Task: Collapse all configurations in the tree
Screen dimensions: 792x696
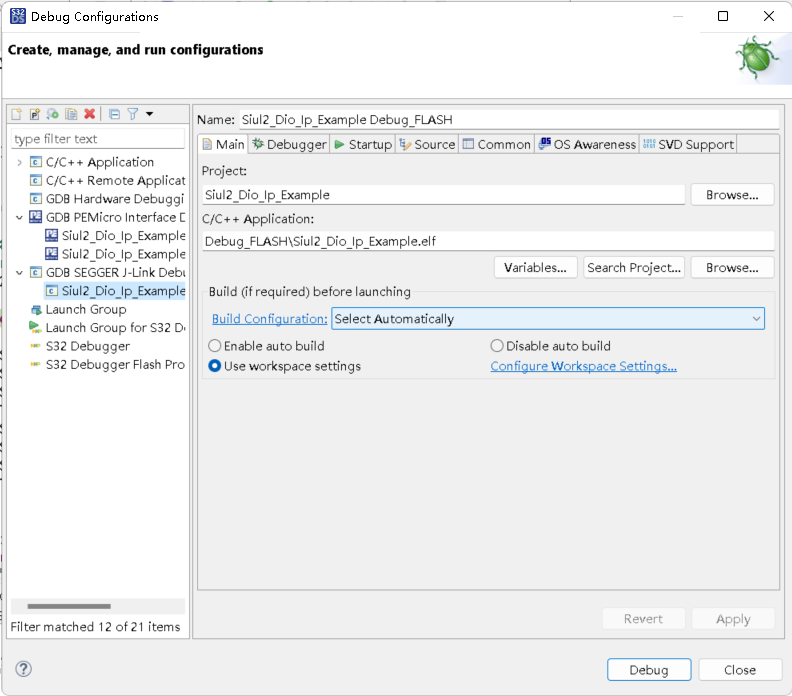Action: pos(114,115)
